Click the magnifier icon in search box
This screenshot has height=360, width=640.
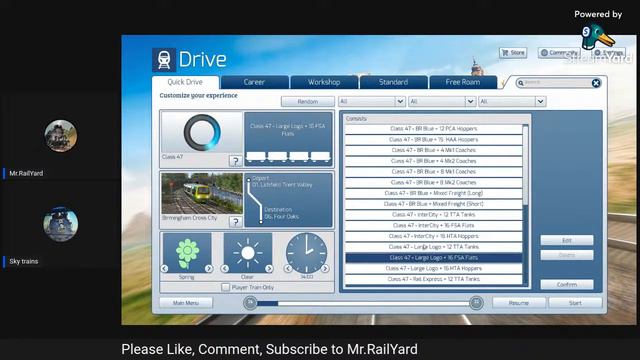tap(521, 83)
